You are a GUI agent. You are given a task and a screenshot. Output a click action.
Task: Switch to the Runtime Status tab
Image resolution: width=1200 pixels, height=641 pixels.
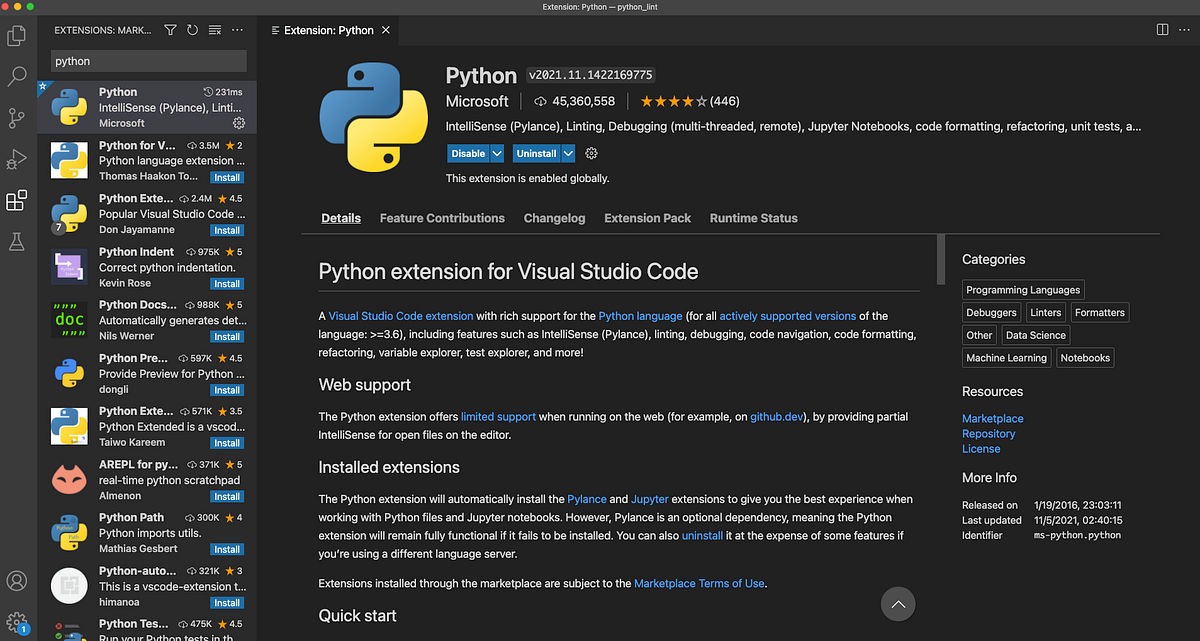[x=753, y=218]
